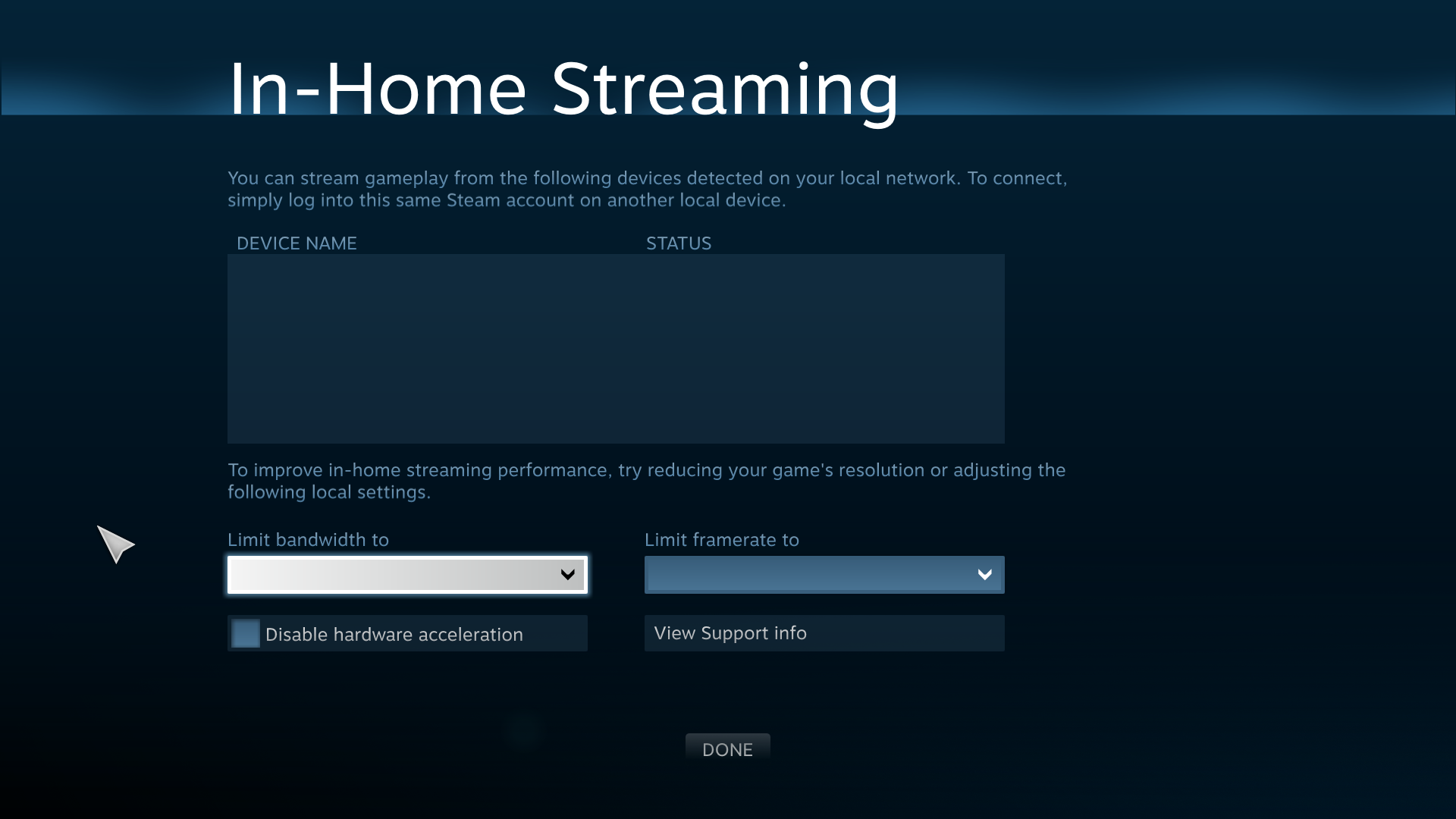Viewport: 1456px width, 819px height.
Task: Click the streaming performance tip paragraph
Action: [646, 481]
